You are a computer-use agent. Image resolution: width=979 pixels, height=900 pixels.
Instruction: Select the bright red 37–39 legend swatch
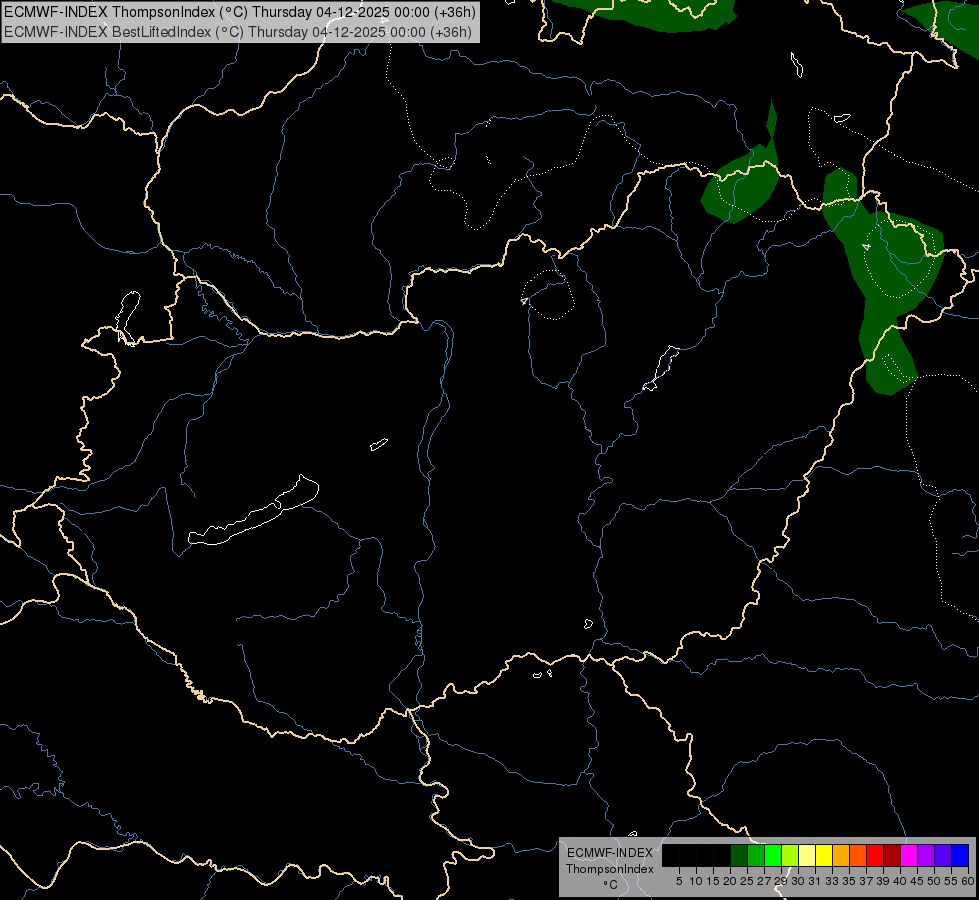pyautogui.click(x=875, y=855)
